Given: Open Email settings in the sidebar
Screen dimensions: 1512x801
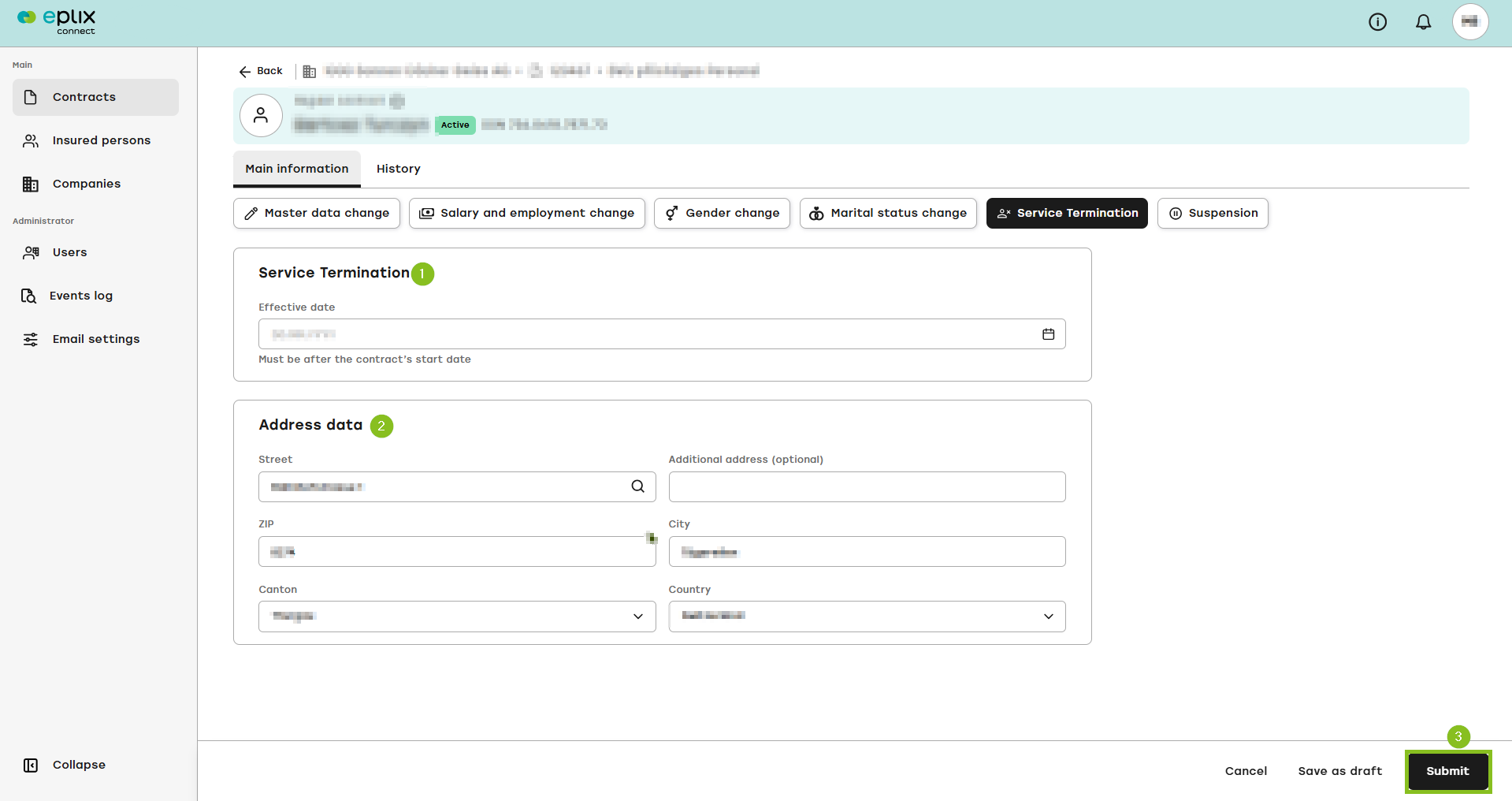Looking at the screenshot, I should pos(95,339).
